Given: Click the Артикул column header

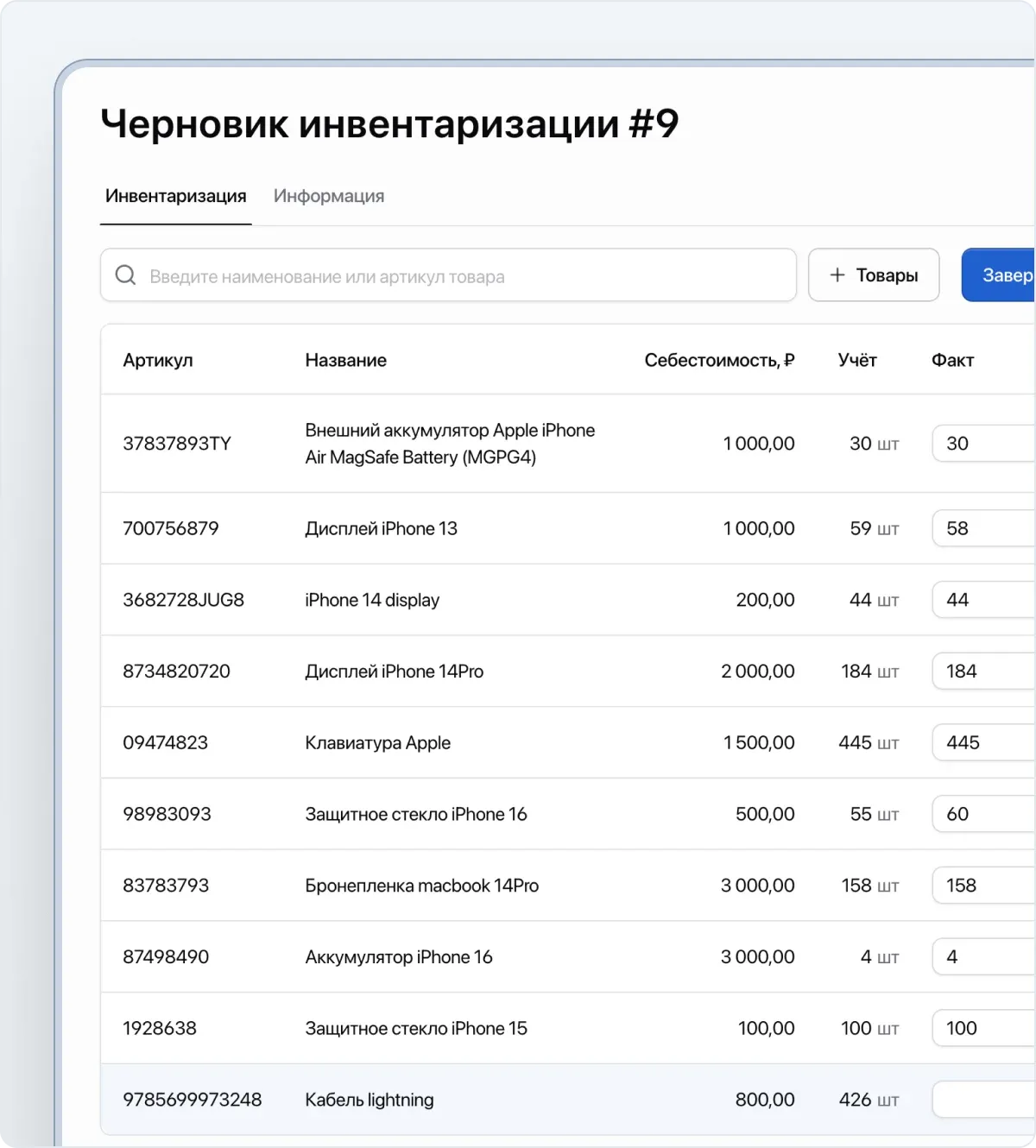Looking at the screenshot, I should (x=158, y=360).
